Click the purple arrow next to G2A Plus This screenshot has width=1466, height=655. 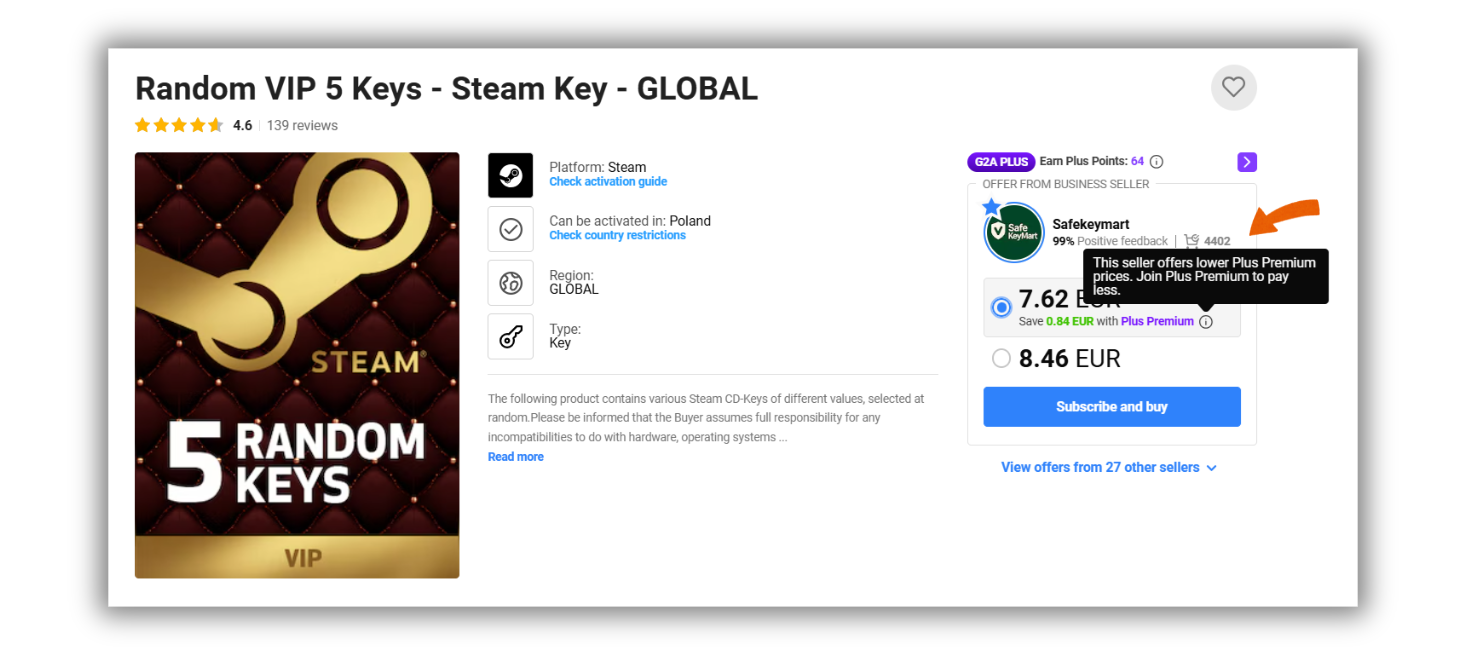click(x=1246, y=162)
